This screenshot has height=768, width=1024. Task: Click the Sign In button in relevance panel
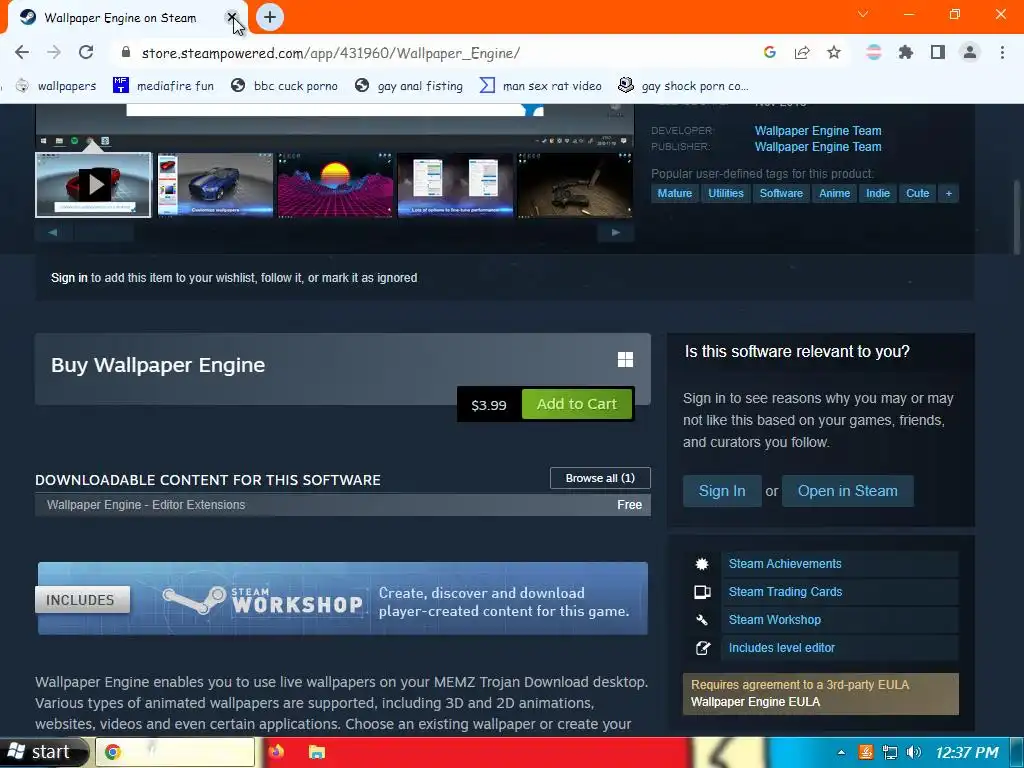(x=722, y=491)
